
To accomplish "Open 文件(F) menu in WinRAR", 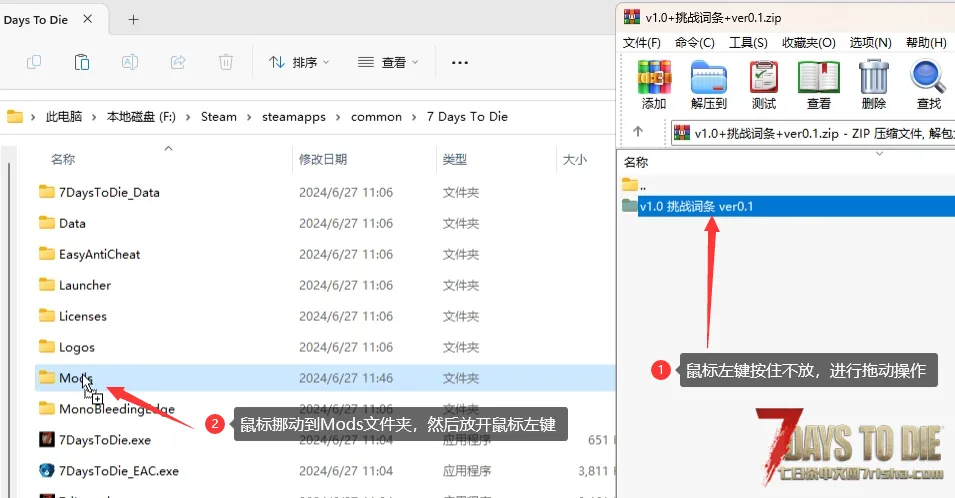I will pos(641,43).
